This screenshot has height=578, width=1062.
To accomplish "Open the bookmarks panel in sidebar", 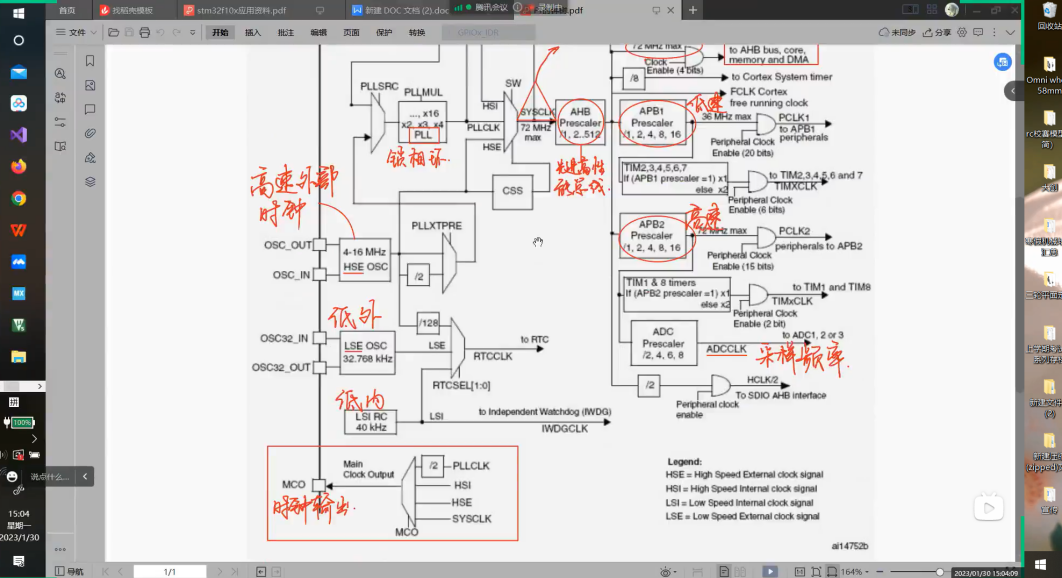I will [90, 61].
